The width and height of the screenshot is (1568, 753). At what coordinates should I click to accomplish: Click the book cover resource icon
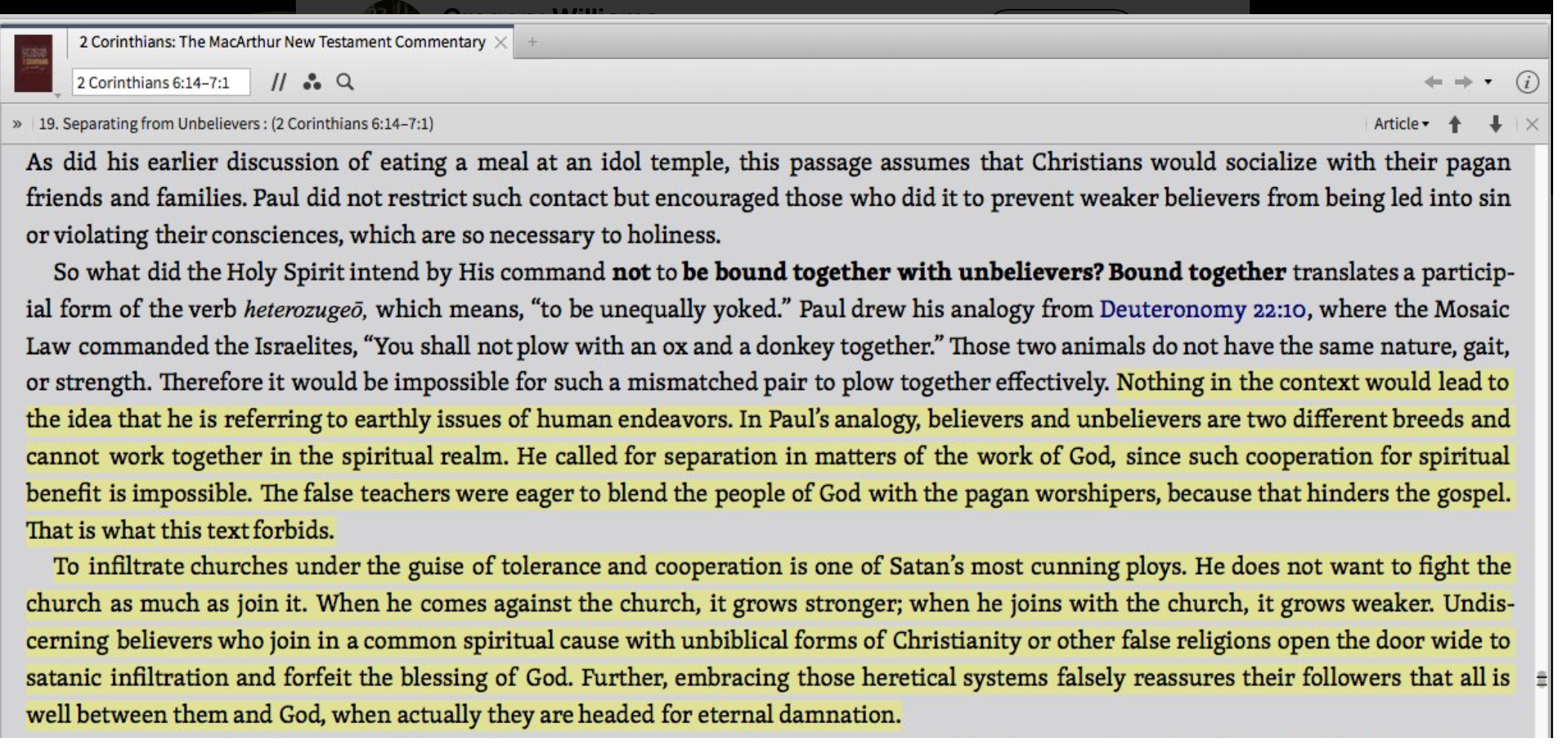point(34,63)
